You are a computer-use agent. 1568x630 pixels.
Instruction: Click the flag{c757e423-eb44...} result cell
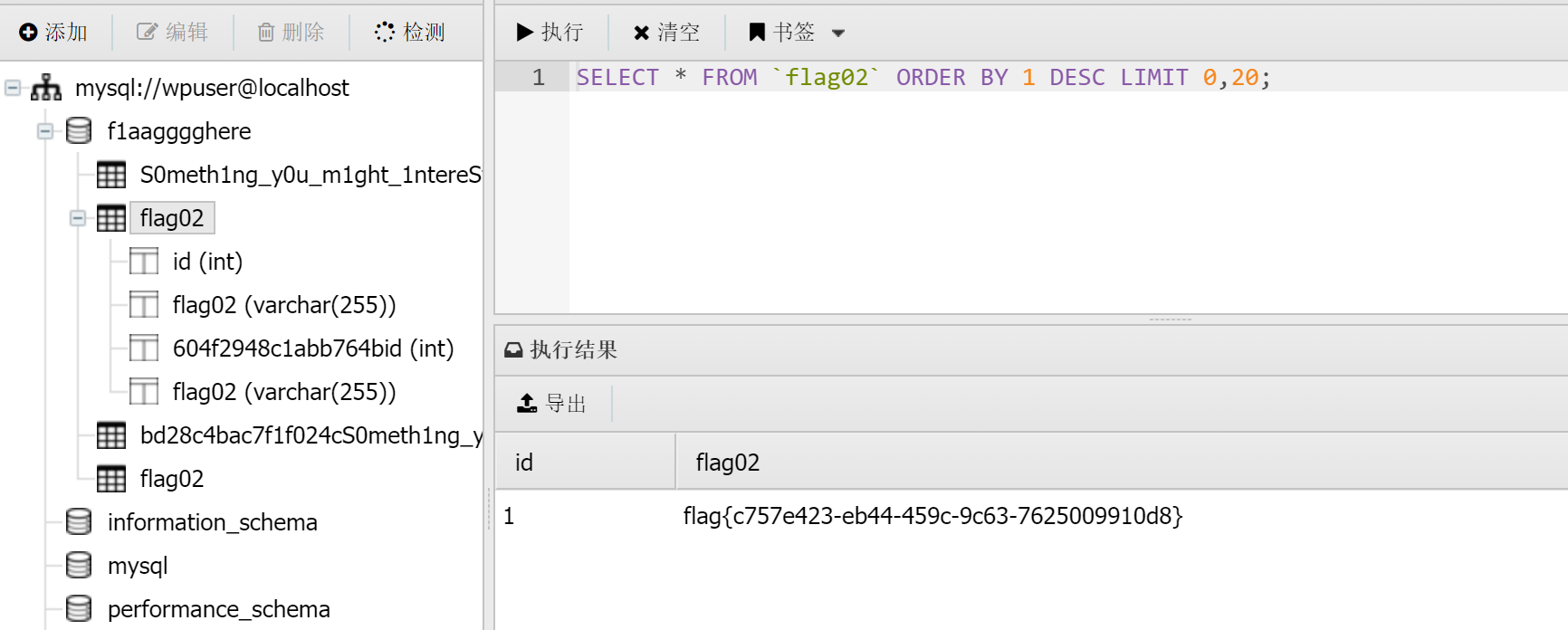coord(933,516)
